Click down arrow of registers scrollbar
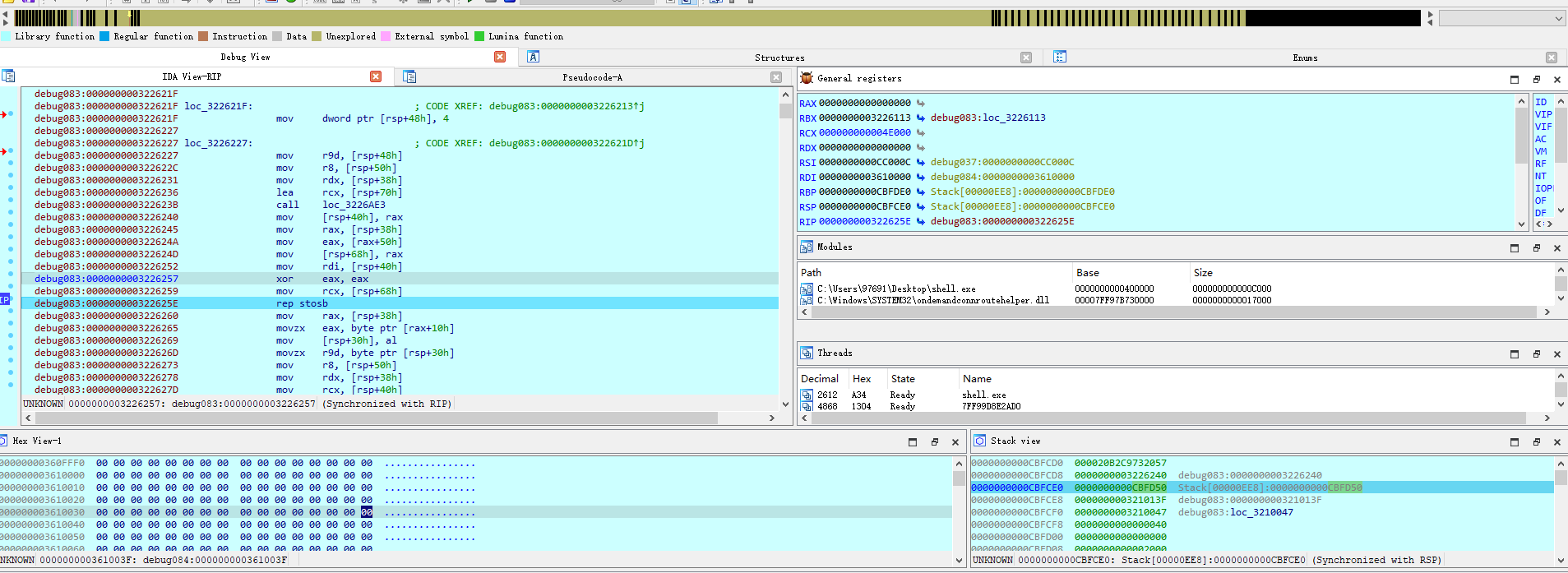1568x573 pixels. click(1521, 224)
